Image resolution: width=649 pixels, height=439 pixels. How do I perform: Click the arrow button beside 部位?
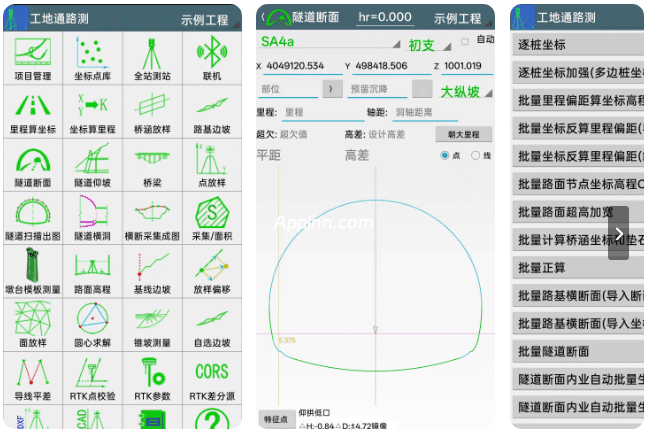tap(332, 89)
